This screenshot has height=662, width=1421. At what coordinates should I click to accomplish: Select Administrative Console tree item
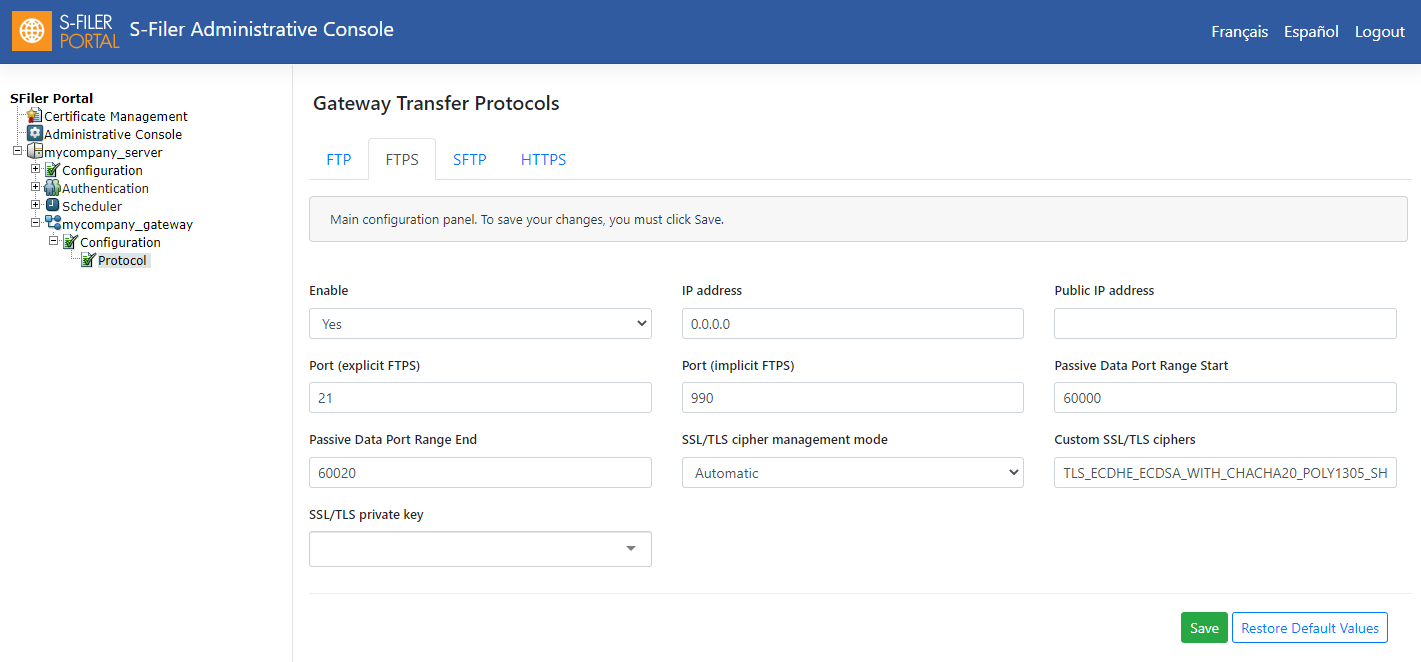(113, 135)
